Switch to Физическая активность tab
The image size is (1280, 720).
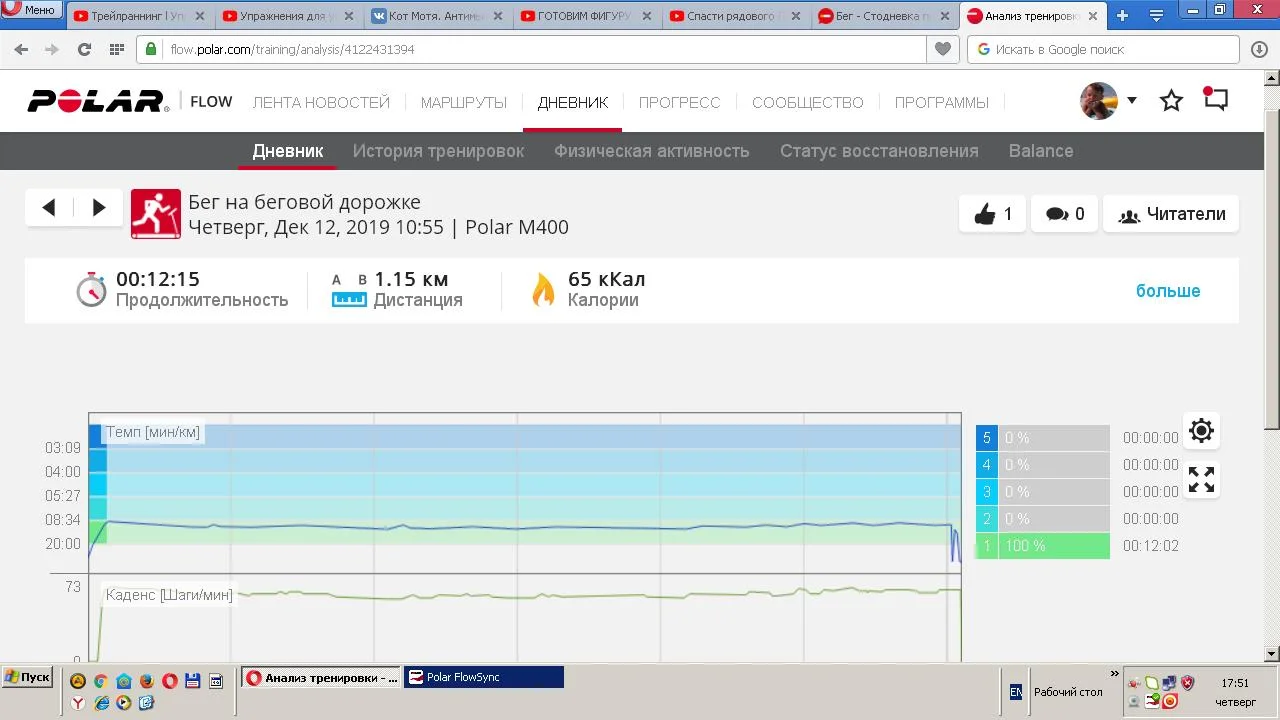pos(652,151)
